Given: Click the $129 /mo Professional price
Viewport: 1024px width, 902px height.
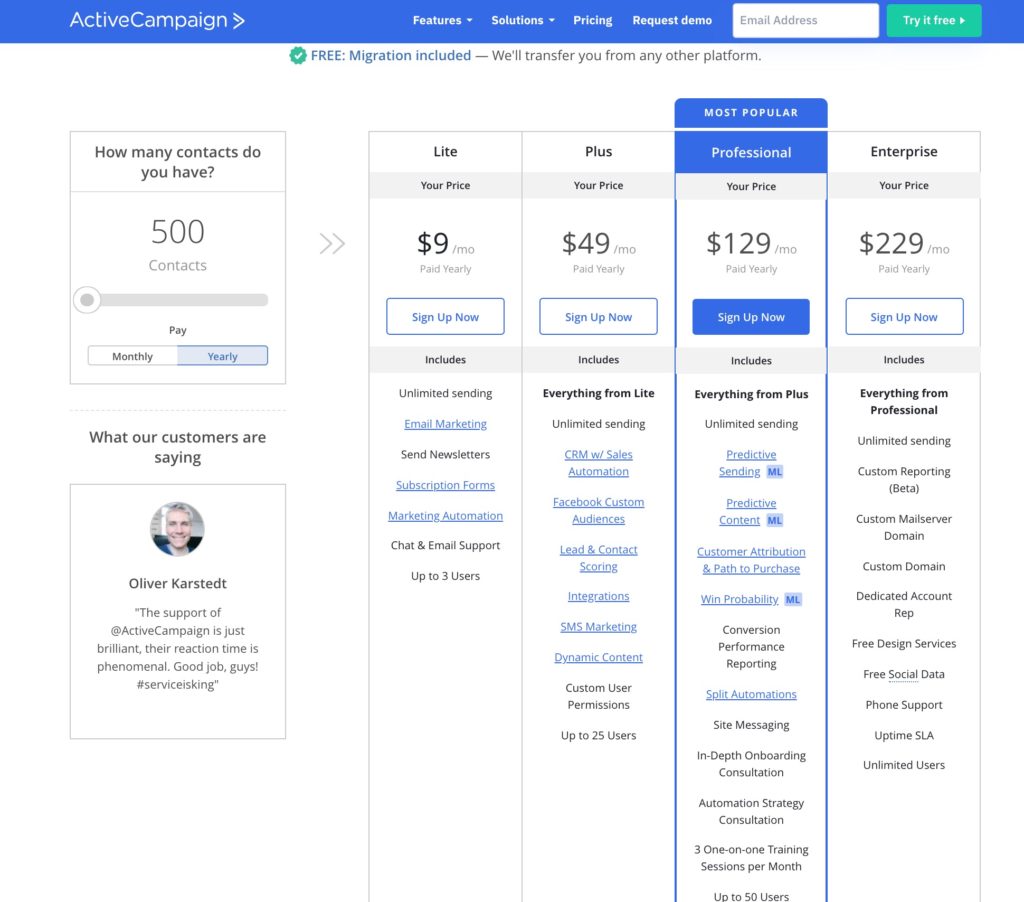Looking at the screenshot, I should (x=751, y=244).
